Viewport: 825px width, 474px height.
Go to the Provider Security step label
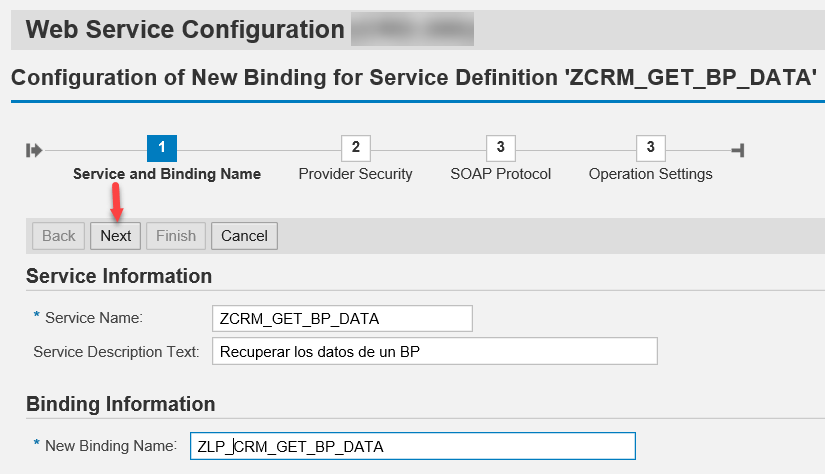tap(355, 174)
